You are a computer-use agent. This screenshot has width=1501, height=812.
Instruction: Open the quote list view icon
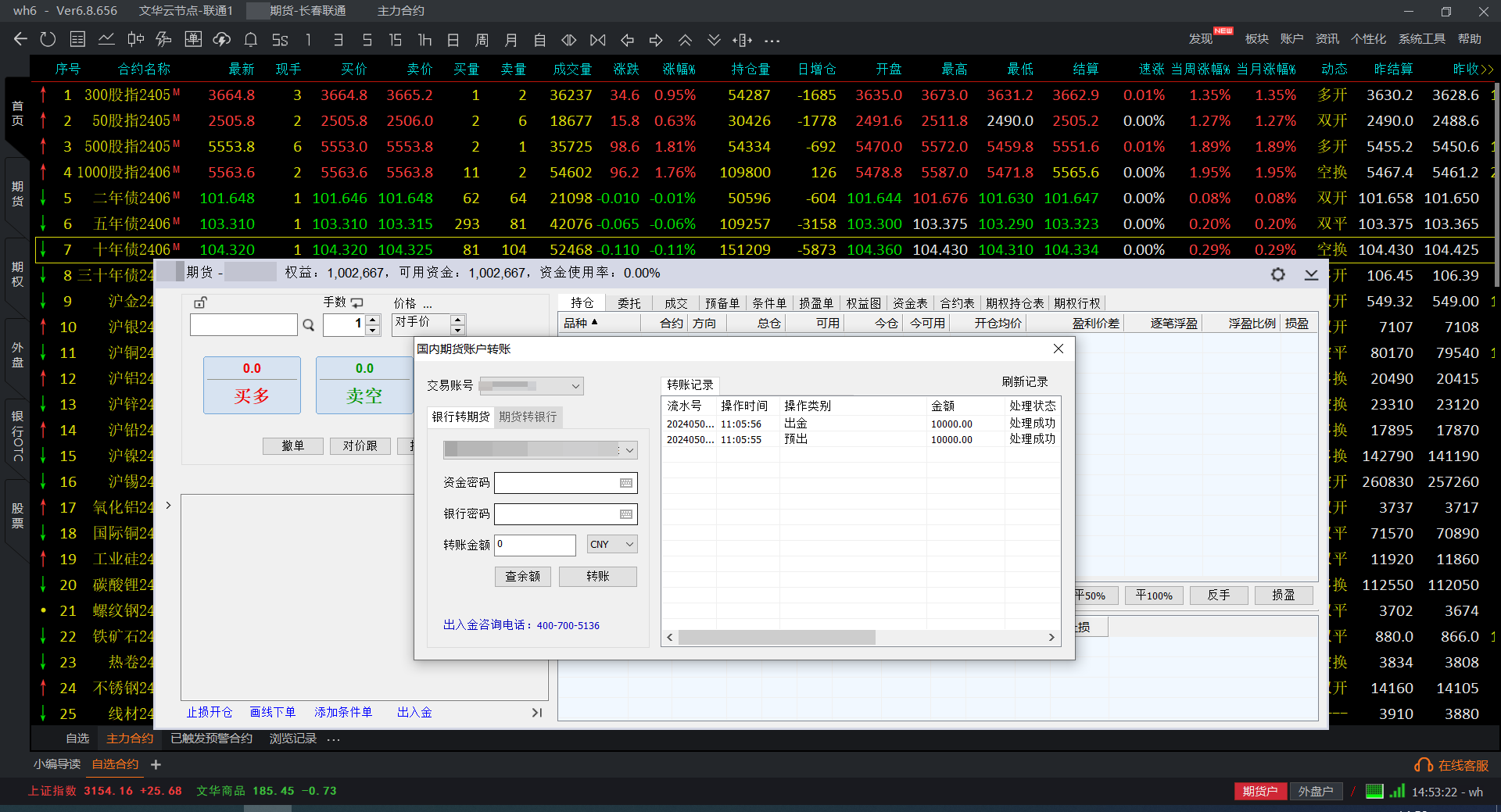[77, 39]
